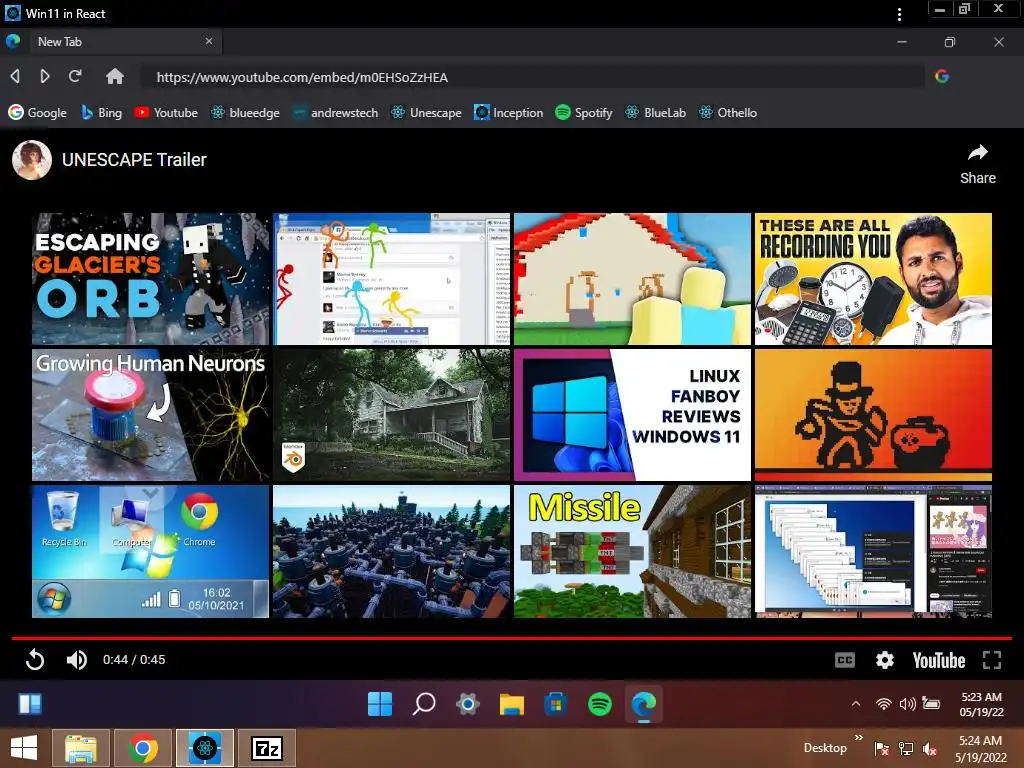Click the Google icon beside the address bar

942,76
